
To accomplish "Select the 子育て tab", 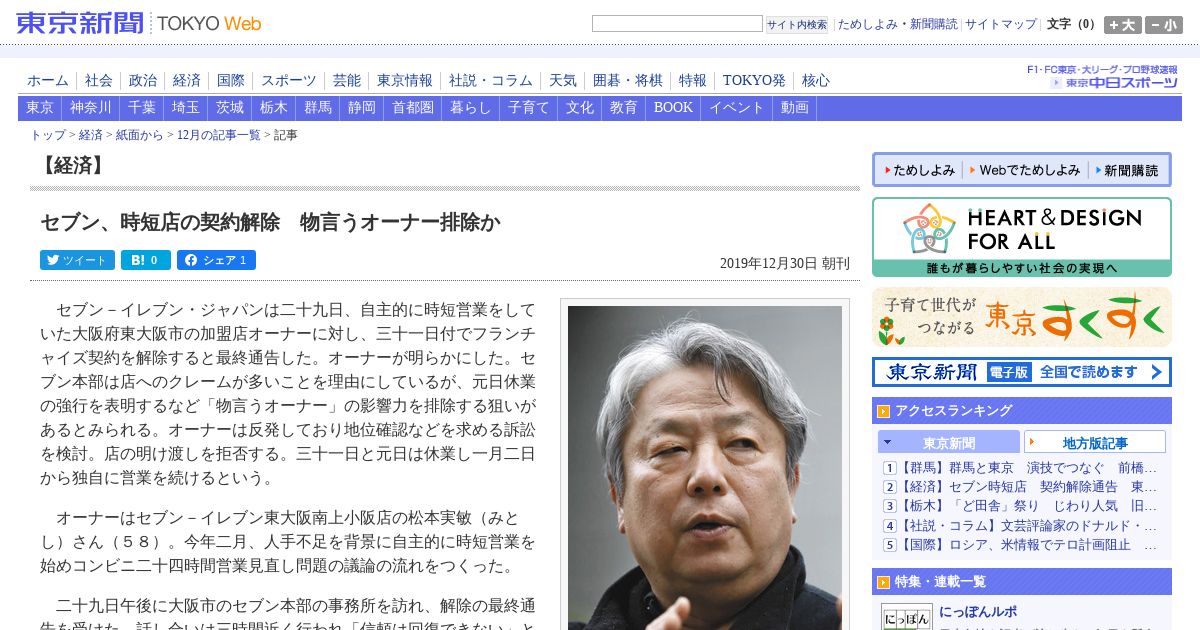I will [x=529, y=108].
